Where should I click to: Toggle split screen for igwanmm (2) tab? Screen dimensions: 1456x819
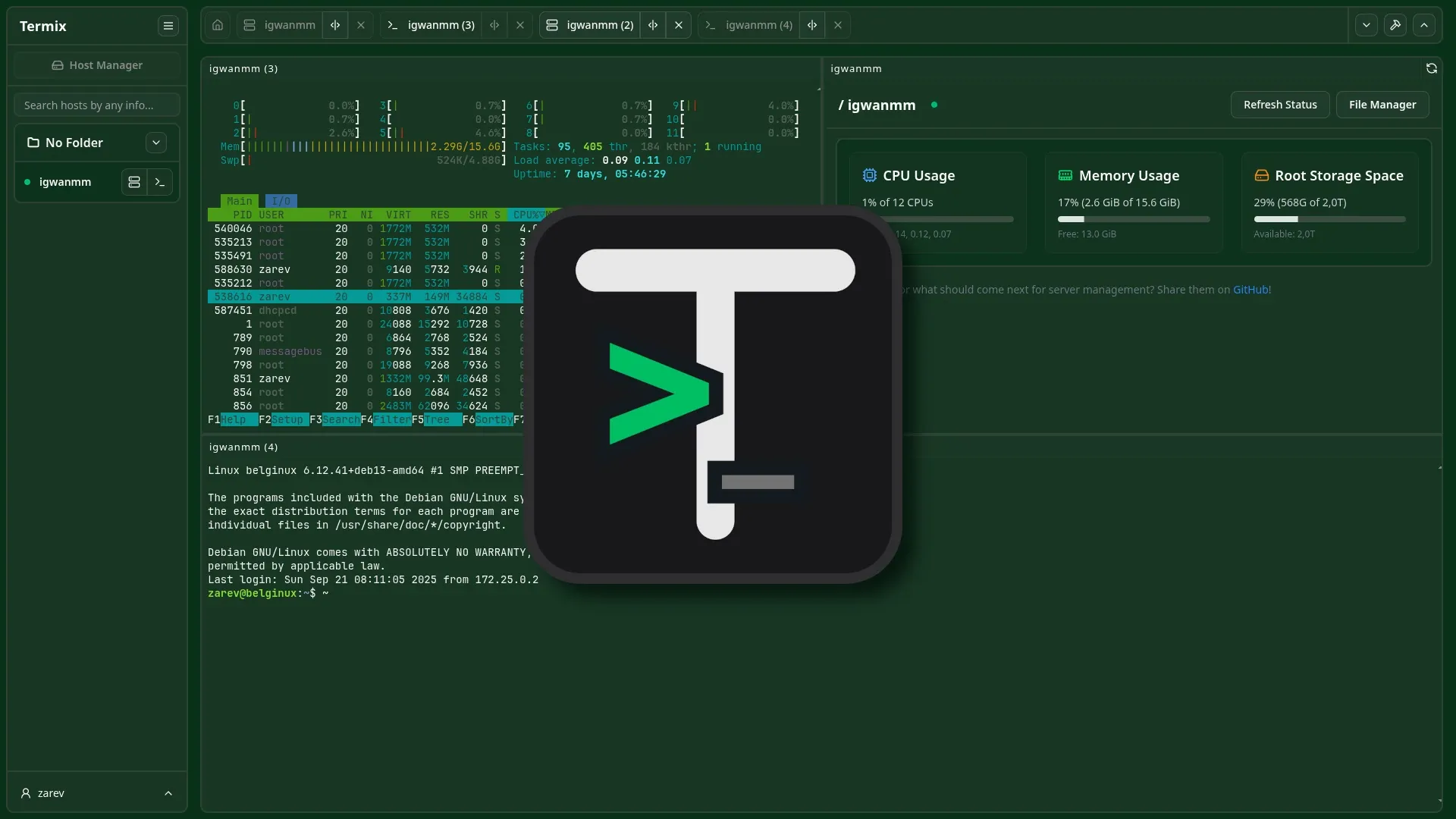653,25
